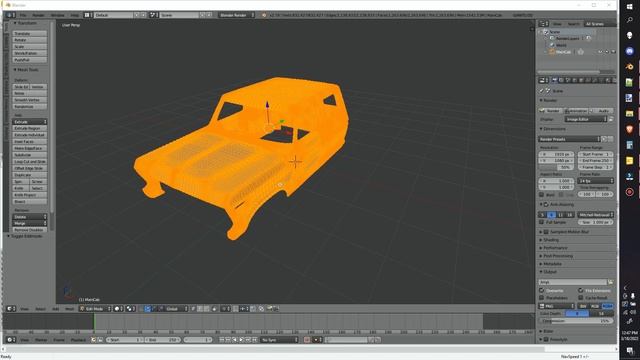Expand the Shading panel

pyautogui.click(x=551, y=240)
